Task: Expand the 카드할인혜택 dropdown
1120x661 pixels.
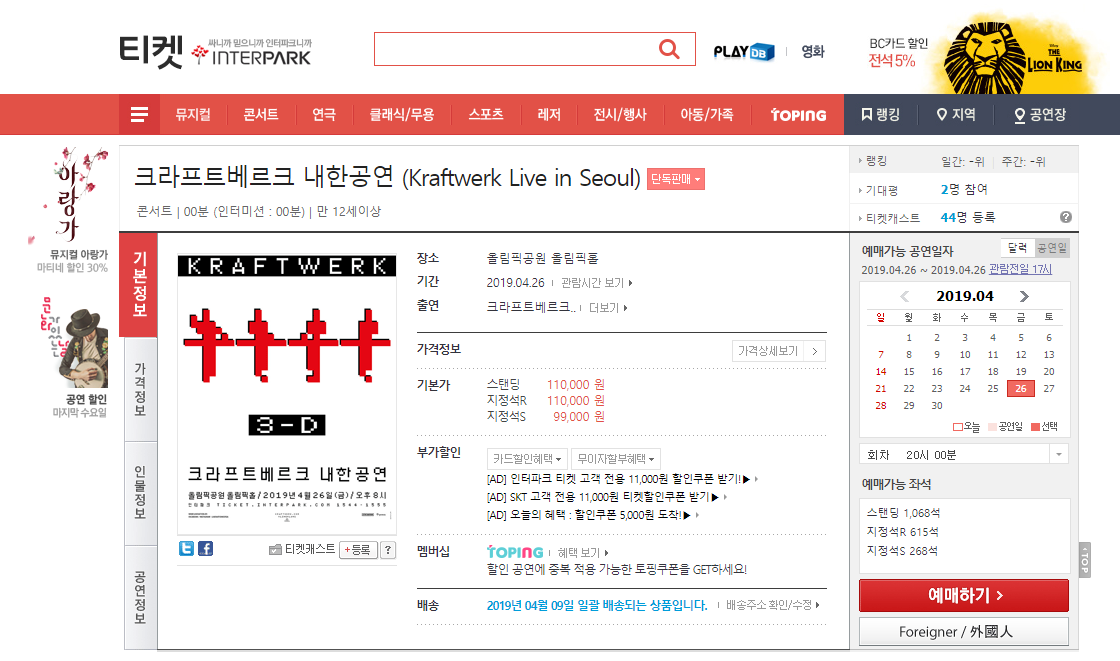Action: pyautogui.click(x=527, y=459)
